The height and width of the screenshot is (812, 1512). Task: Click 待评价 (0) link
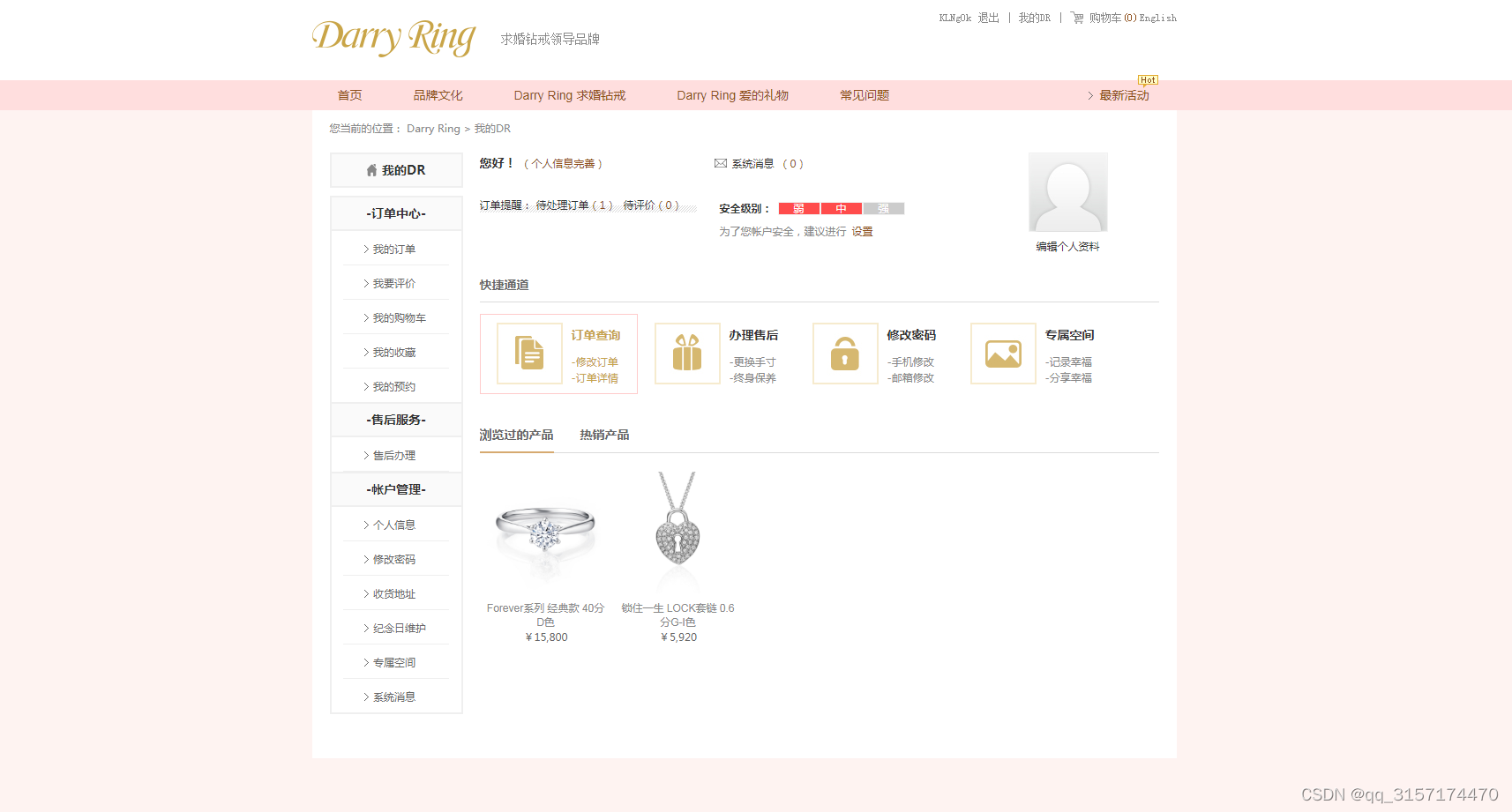point(651,205)
